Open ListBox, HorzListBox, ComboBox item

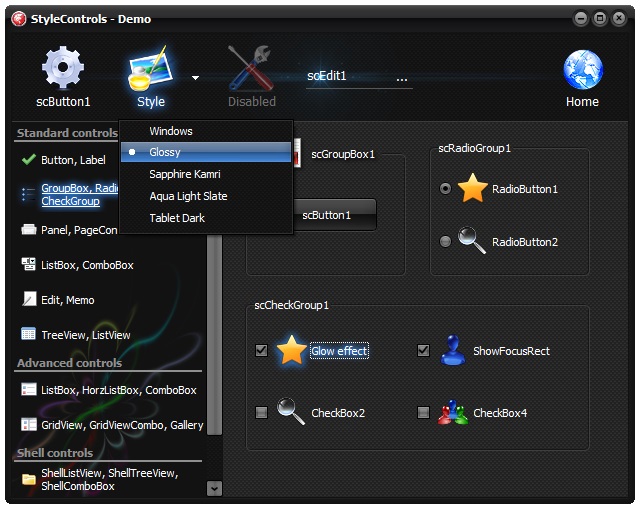[119, 390]
